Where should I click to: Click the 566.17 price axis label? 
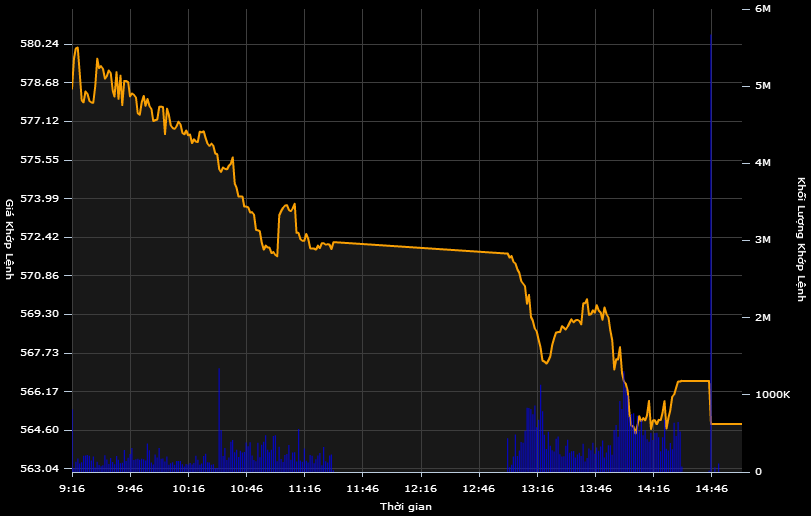[x=40, y=391]
